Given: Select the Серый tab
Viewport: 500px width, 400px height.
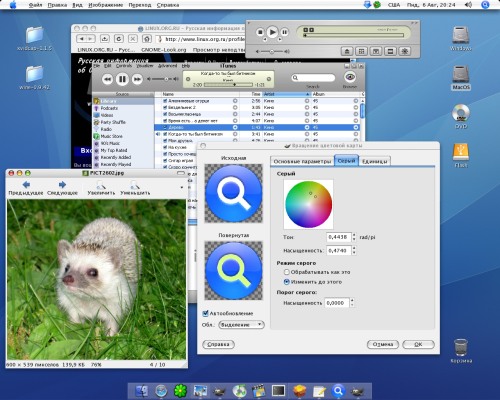Looking at the screenshot, I should click(346, 160).
